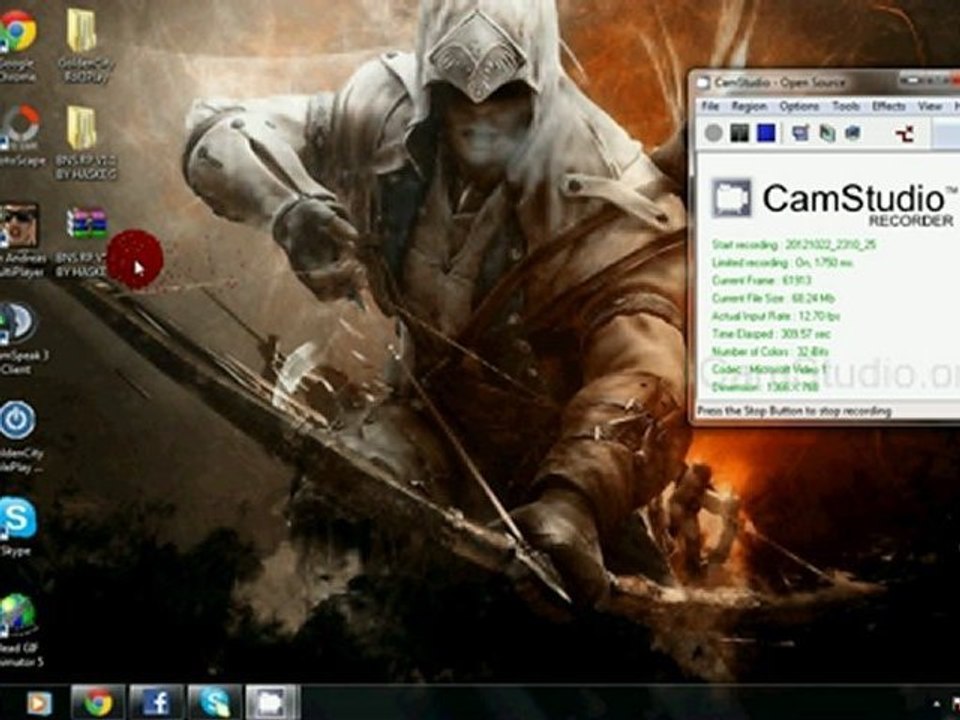Click the 'Limited recording' status line

point(782,263)
